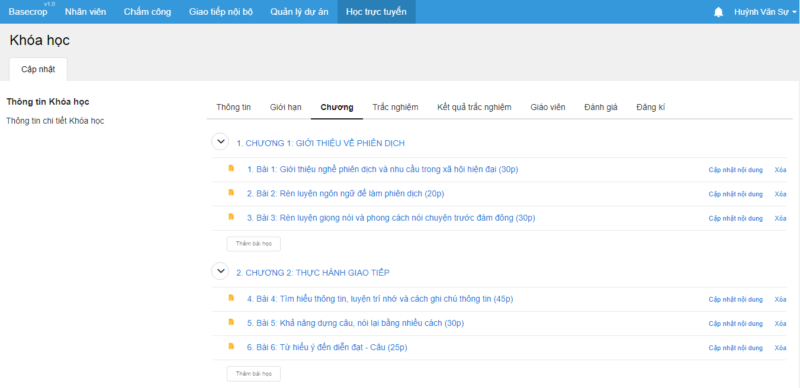The width and height of the screenshot is (800, 388).
Task: Click the file icon beside Bài 3
Action: [x=231, y=216]
